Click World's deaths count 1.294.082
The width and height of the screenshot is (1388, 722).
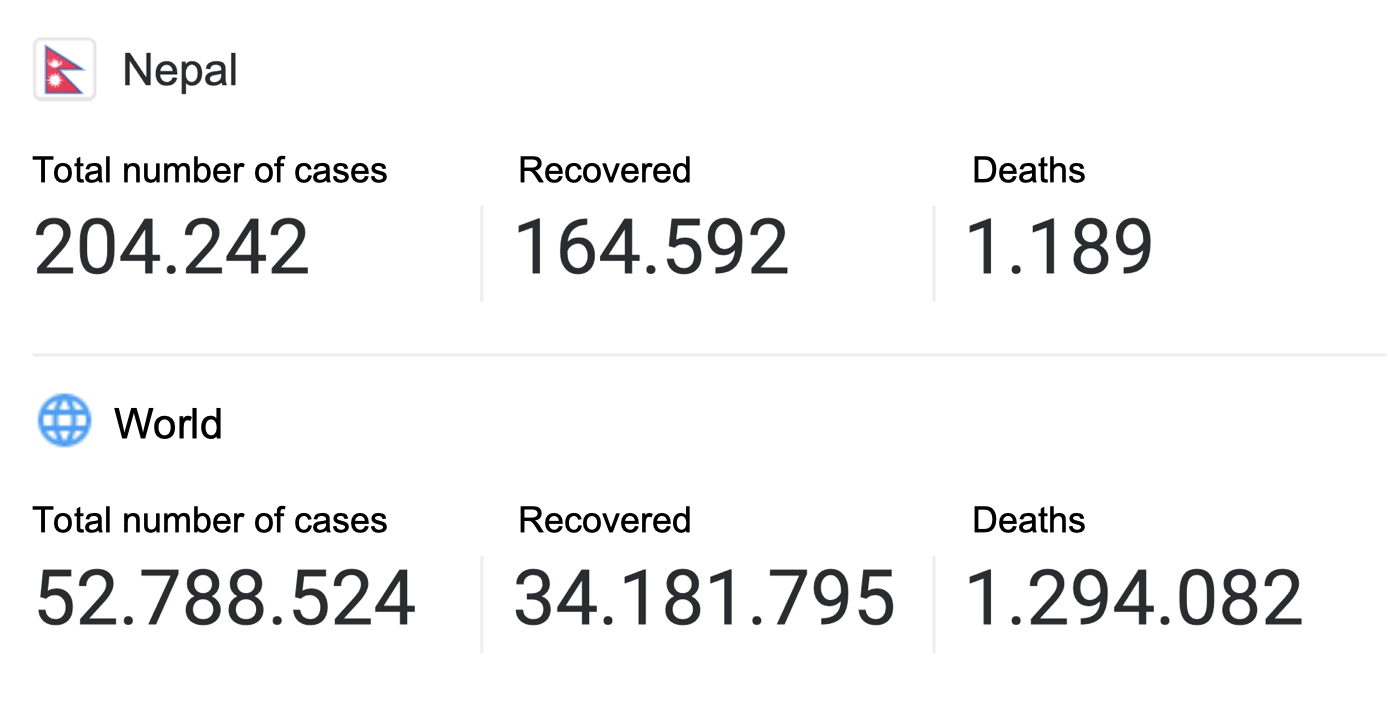pos(1134,598)
